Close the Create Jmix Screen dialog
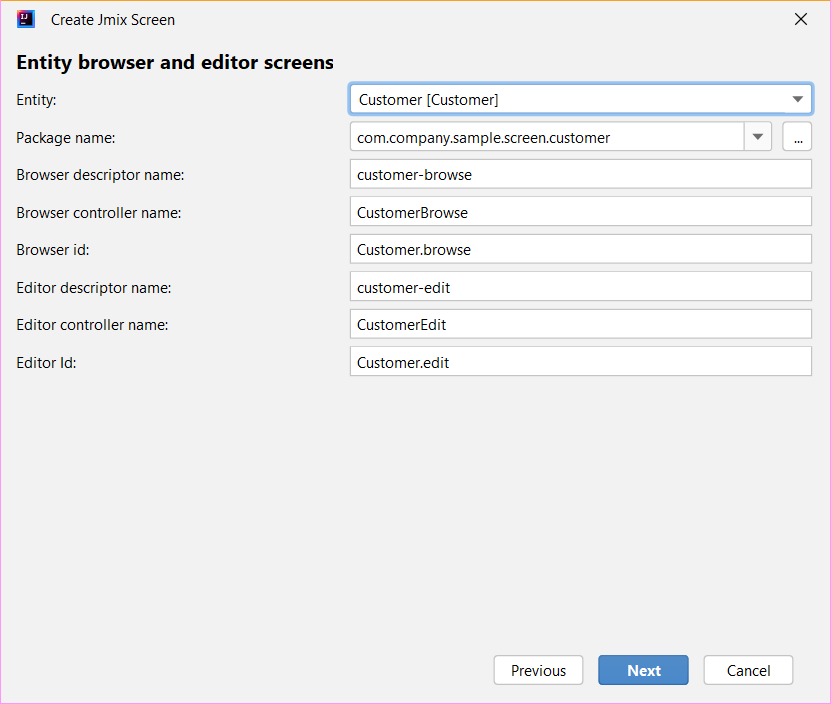The height and width of the screenshot is (704, 831). click(800, 19)
